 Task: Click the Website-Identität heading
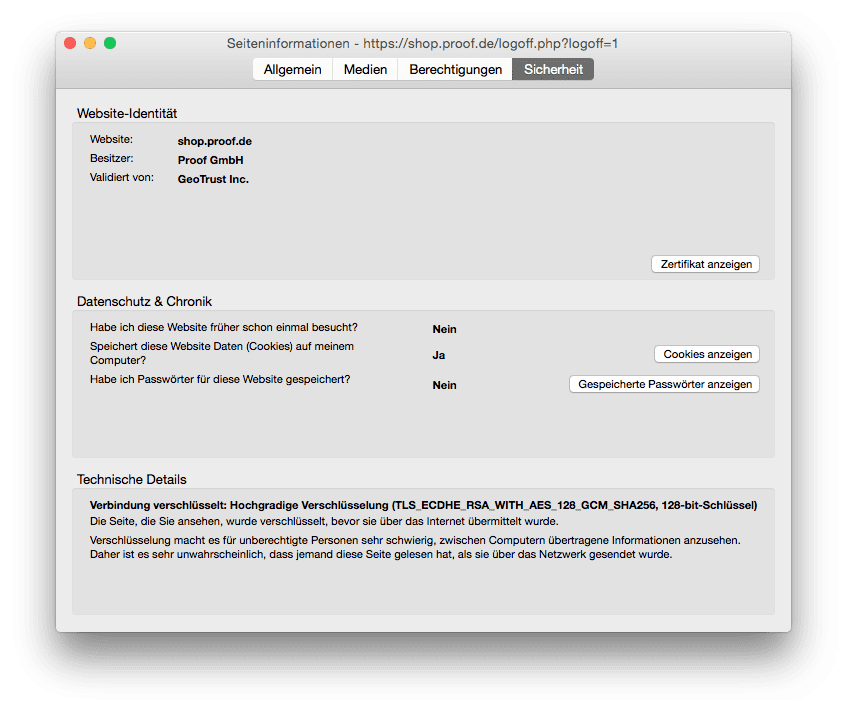click(x=127, y=113)
